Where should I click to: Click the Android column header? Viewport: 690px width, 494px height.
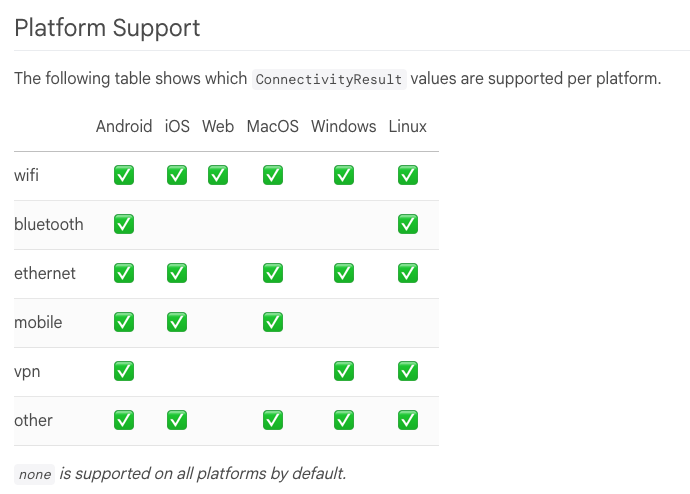tap(124, 126)
